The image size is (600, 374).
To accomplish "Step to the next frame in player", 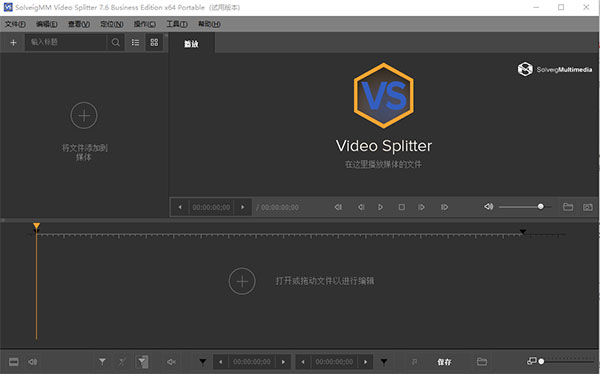I will tap(421, 207).
